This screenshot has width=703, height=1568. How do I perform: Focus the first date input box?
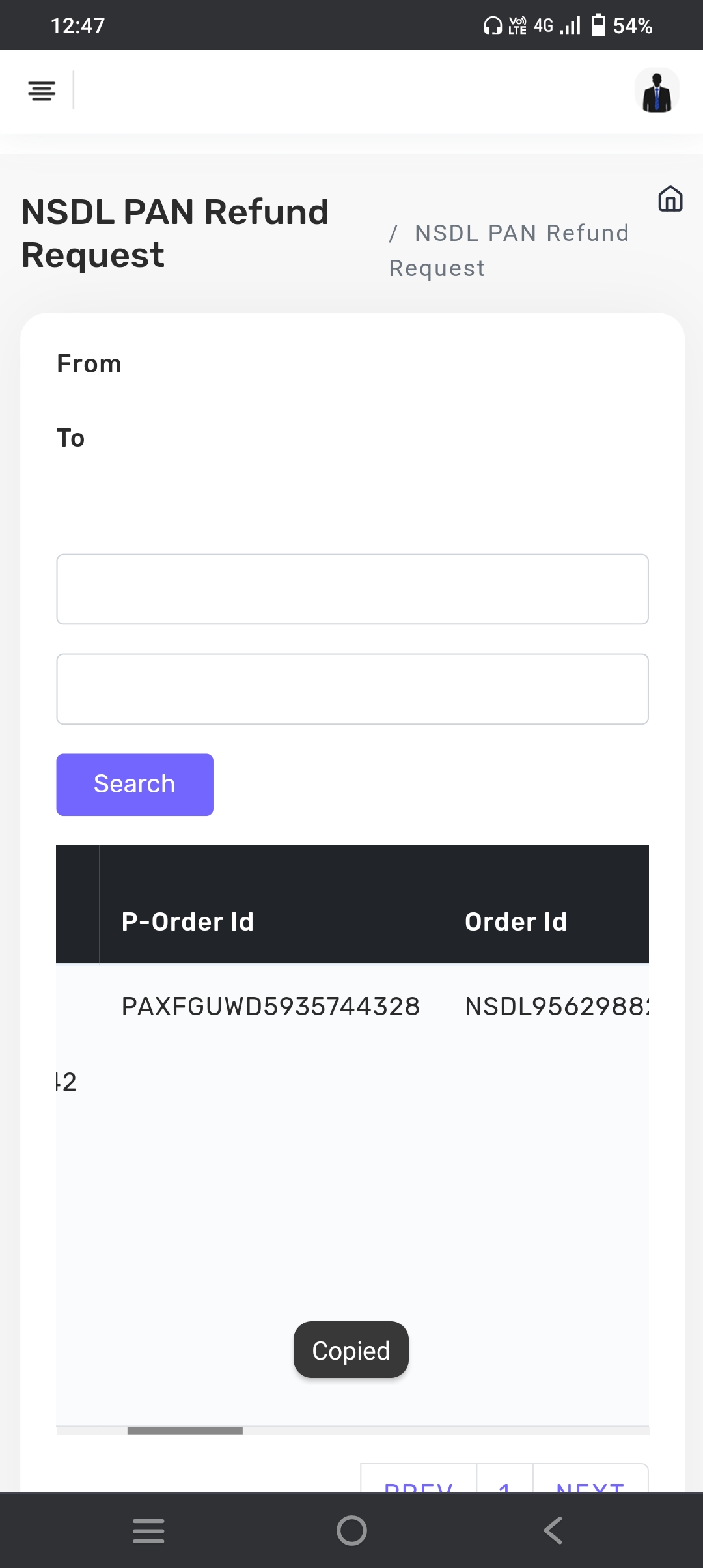pos(352,589)
